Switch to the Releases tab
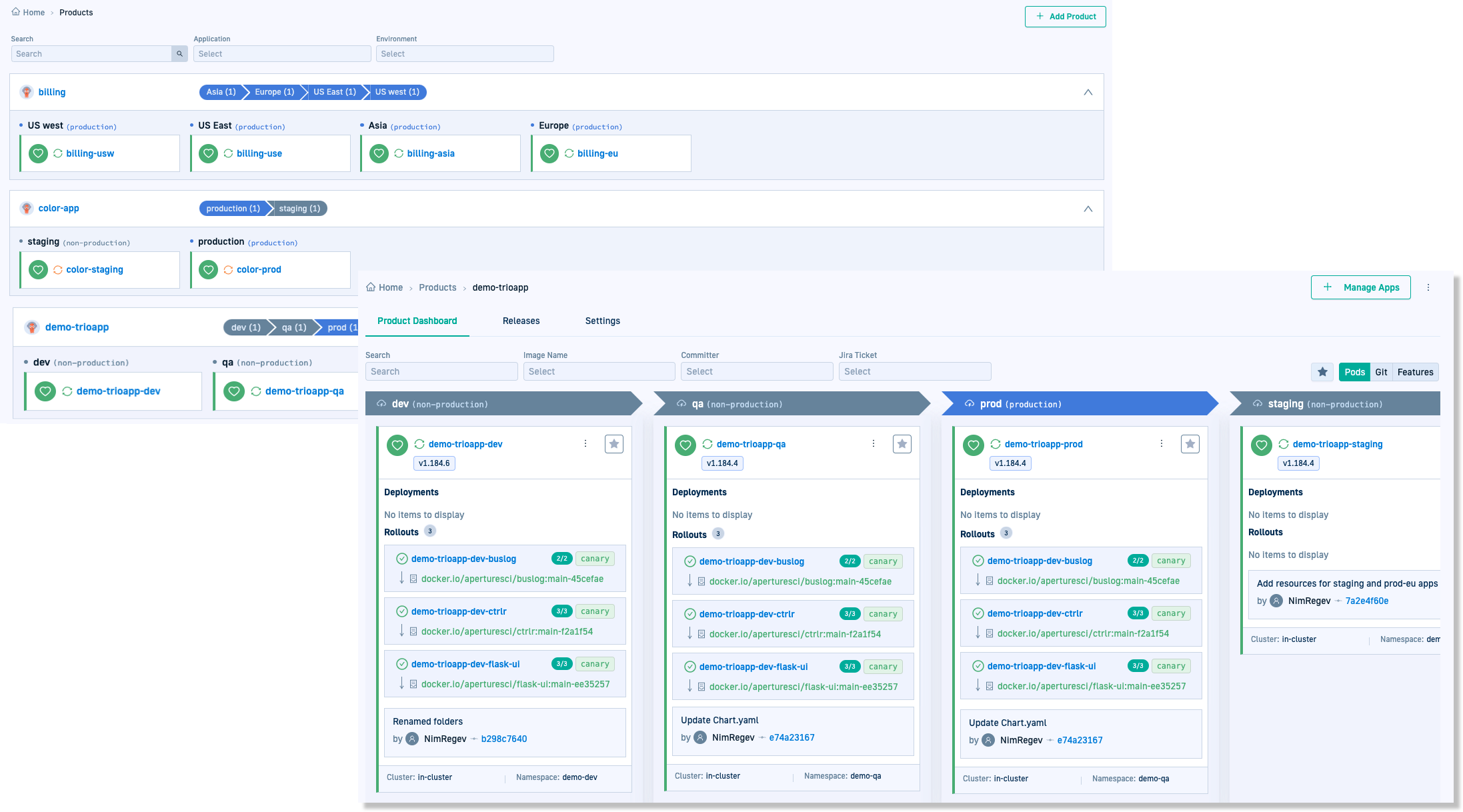Viewport: 1463px width, 812px height. click(521, 321)
